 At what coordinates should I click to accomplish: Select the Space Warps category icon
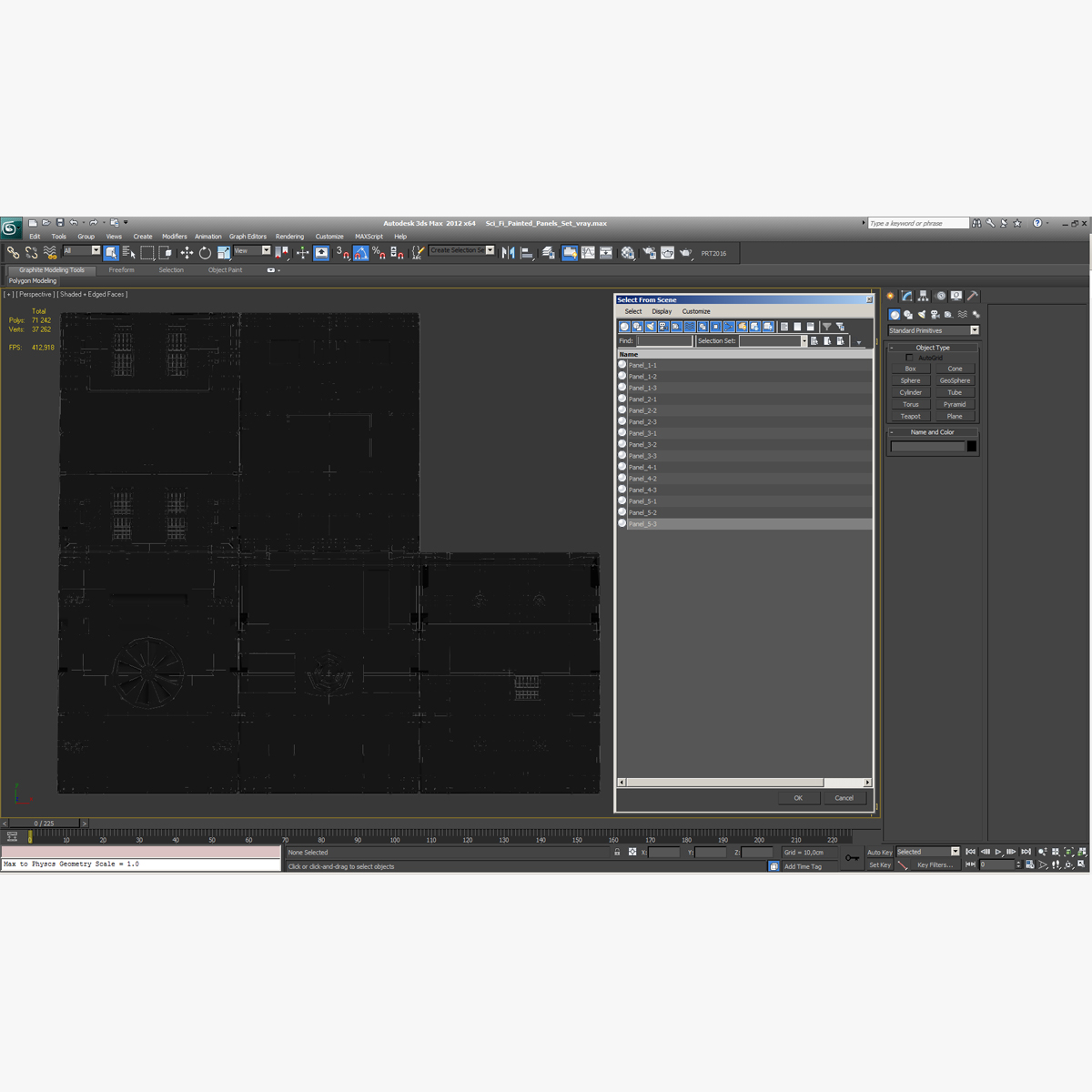point(963,315)
